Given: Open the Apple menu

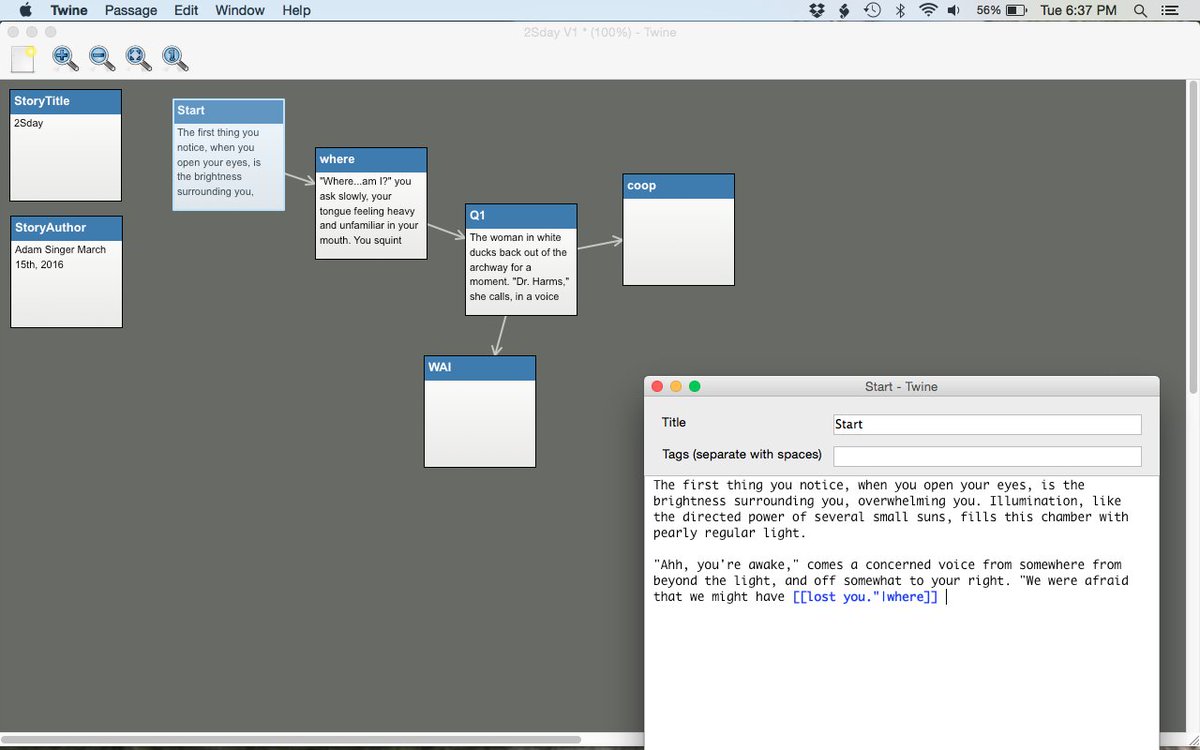Looking at the screenshot, I should pos(26,10).
